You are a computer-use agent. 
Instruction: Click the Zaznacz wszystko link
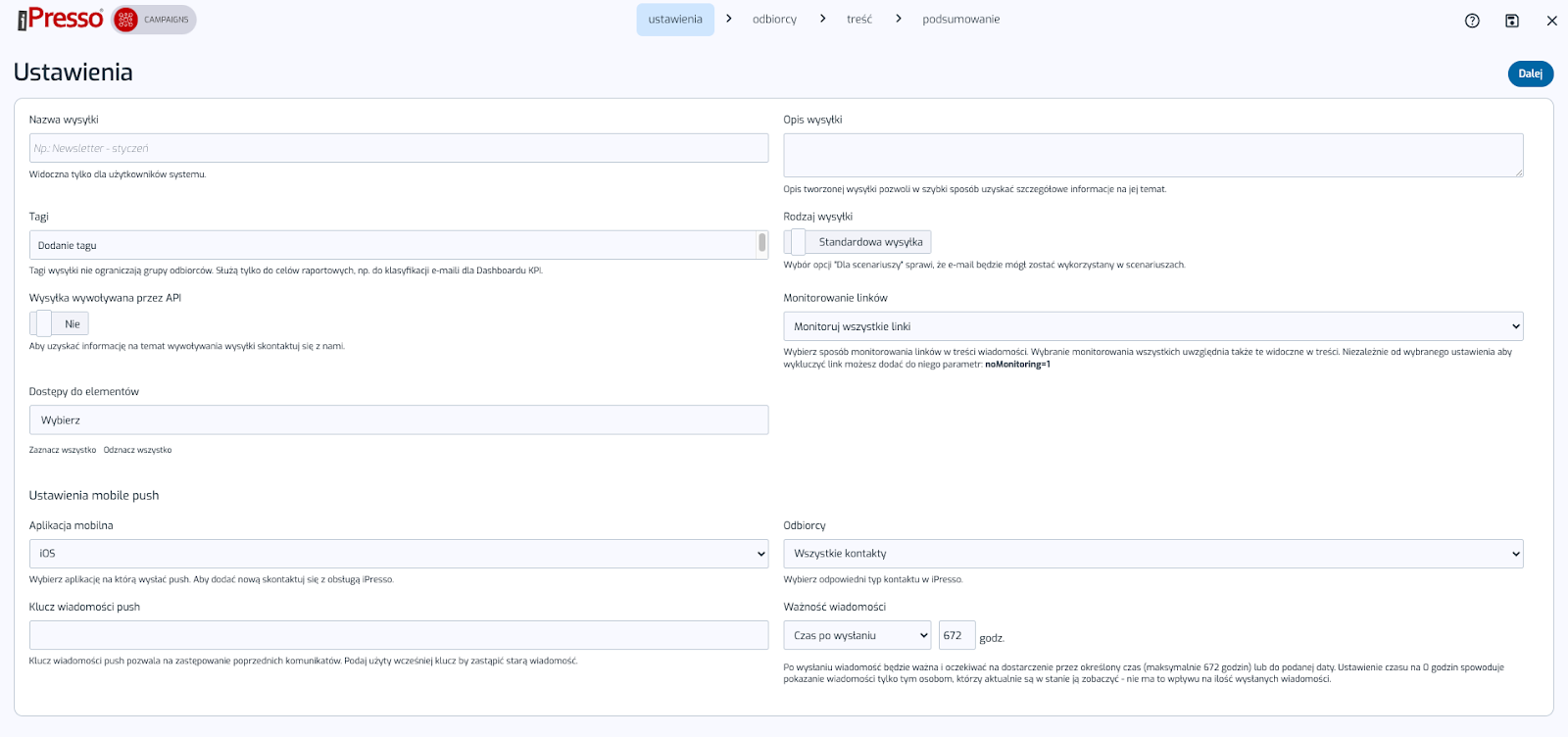pos(63,450)
